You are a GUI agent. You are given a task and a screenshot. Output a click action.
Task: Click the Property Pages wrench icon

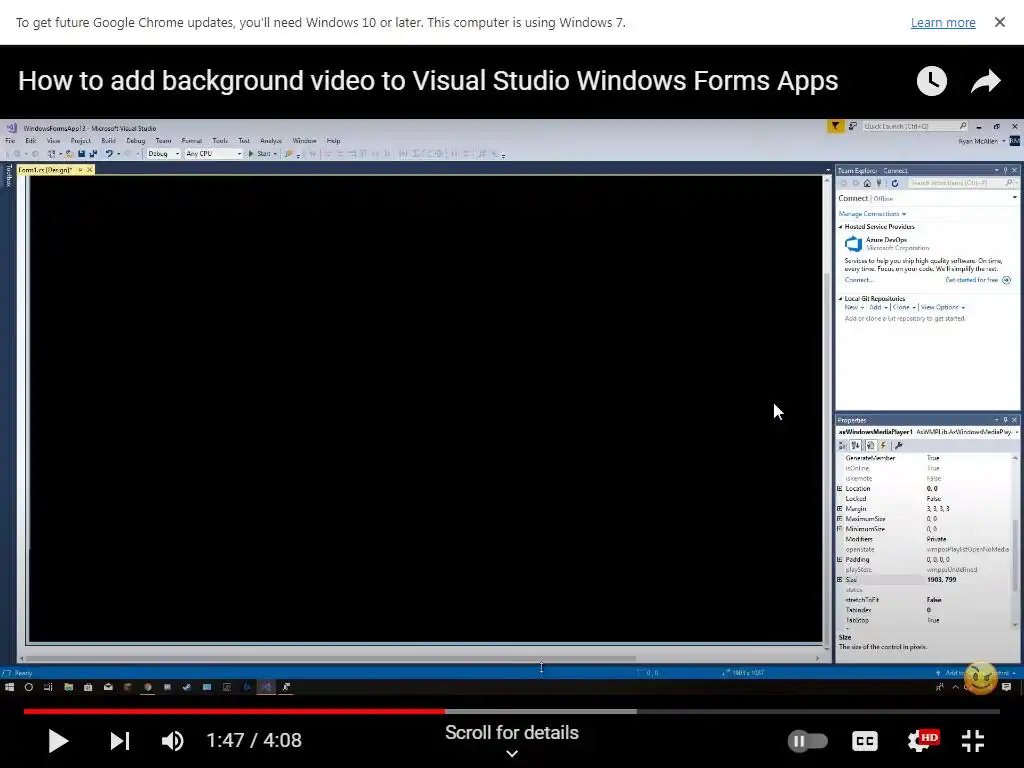899,445
